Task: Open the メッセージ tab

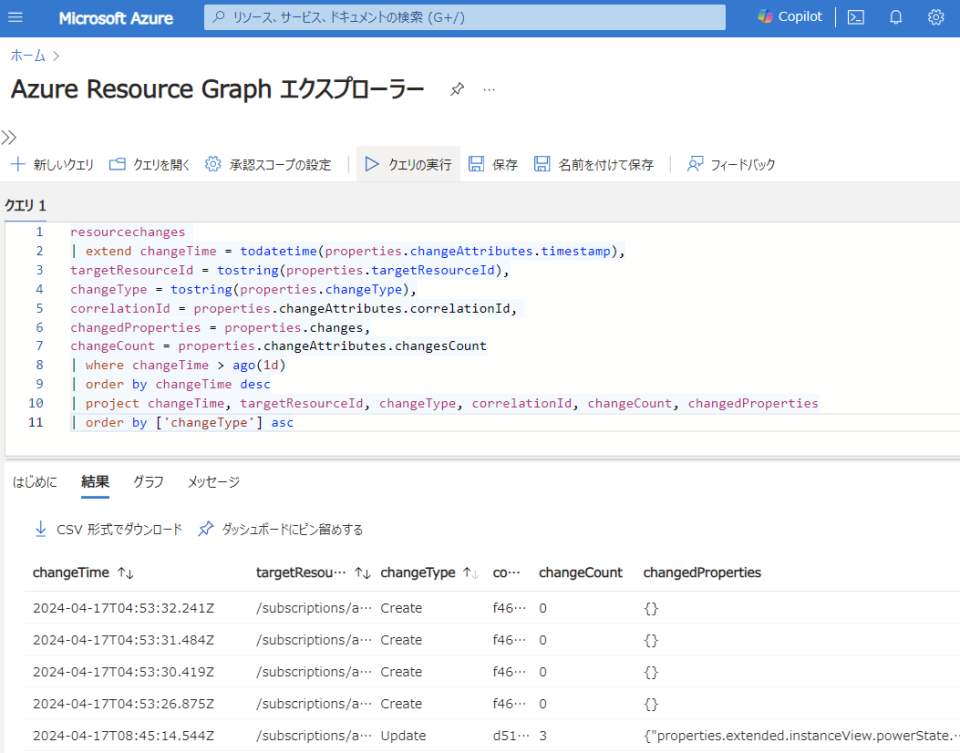Action: click(x=212, y=482)
